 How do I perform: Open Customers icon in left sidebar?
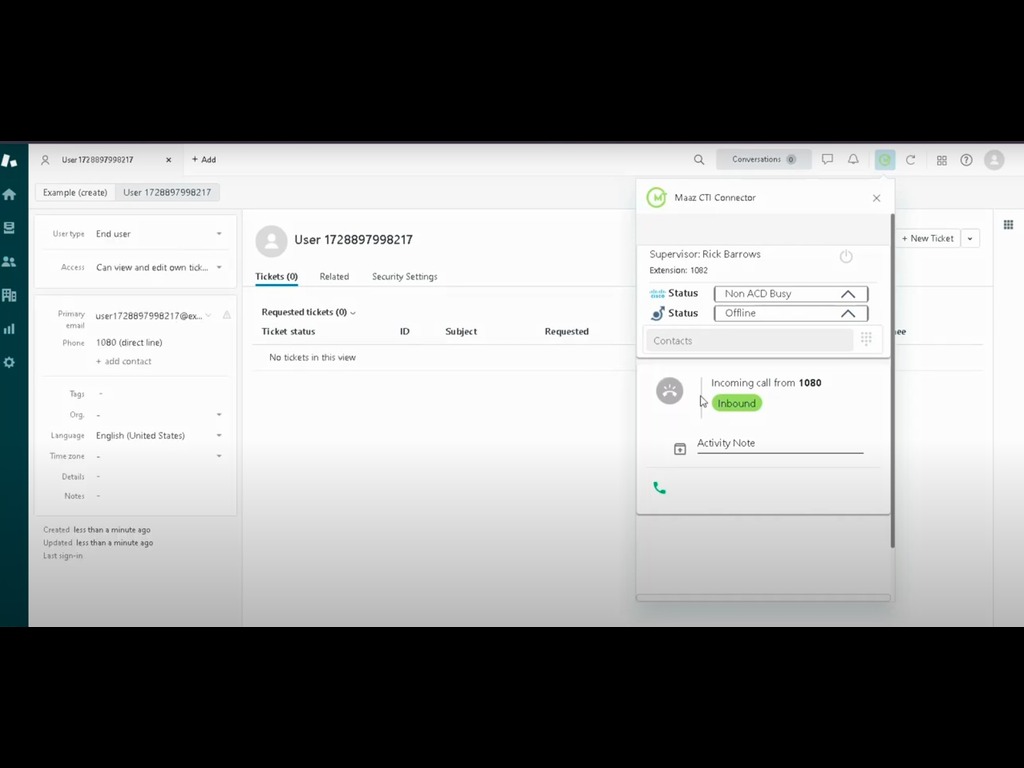coord(9,261)
